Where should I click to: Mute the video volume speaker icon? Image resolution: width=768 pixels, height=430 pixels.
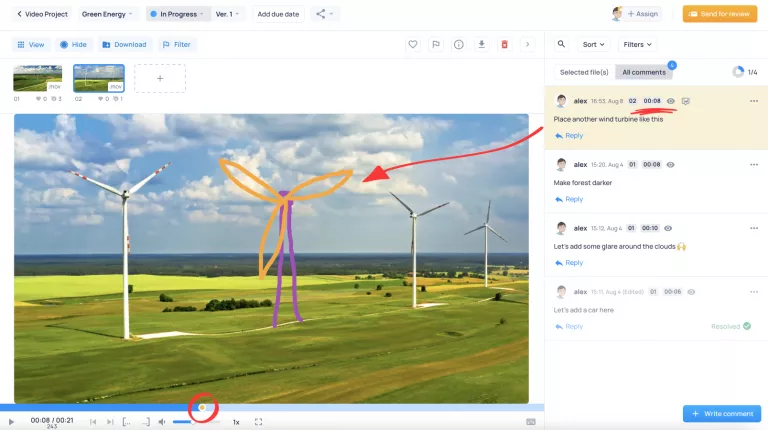(x=163, y=422)
